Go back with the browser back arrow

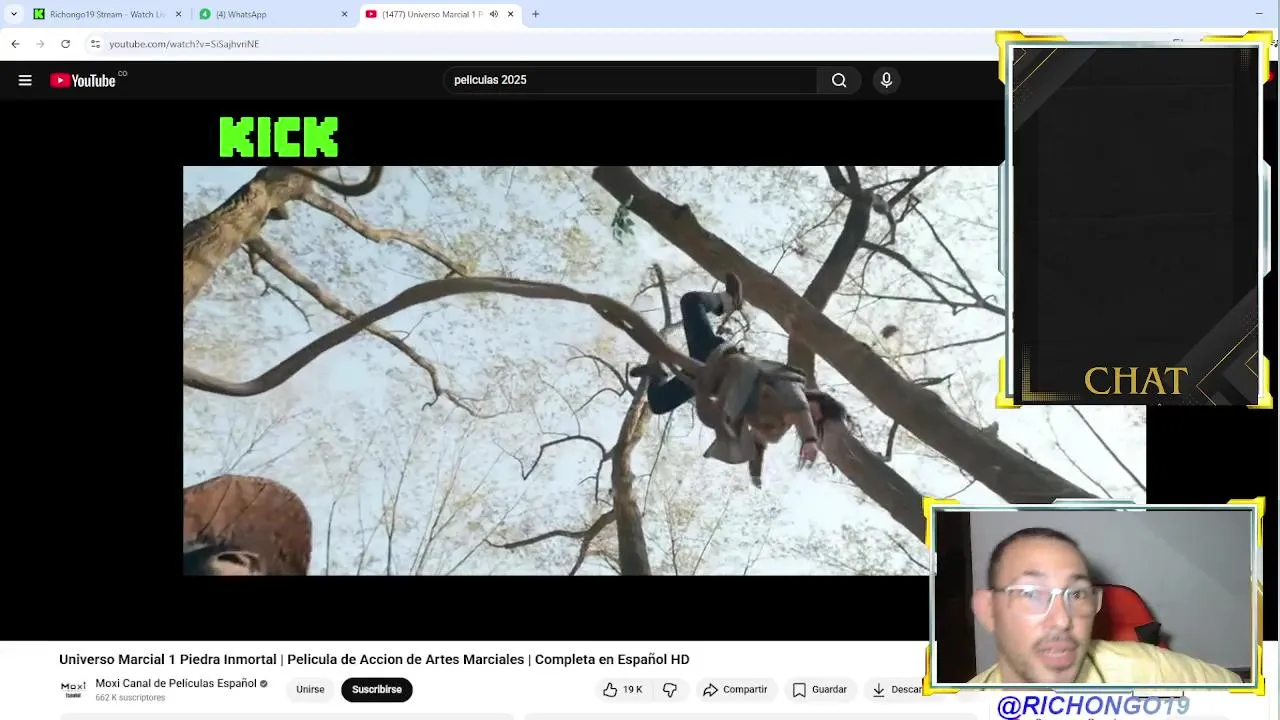coord(15,44)
